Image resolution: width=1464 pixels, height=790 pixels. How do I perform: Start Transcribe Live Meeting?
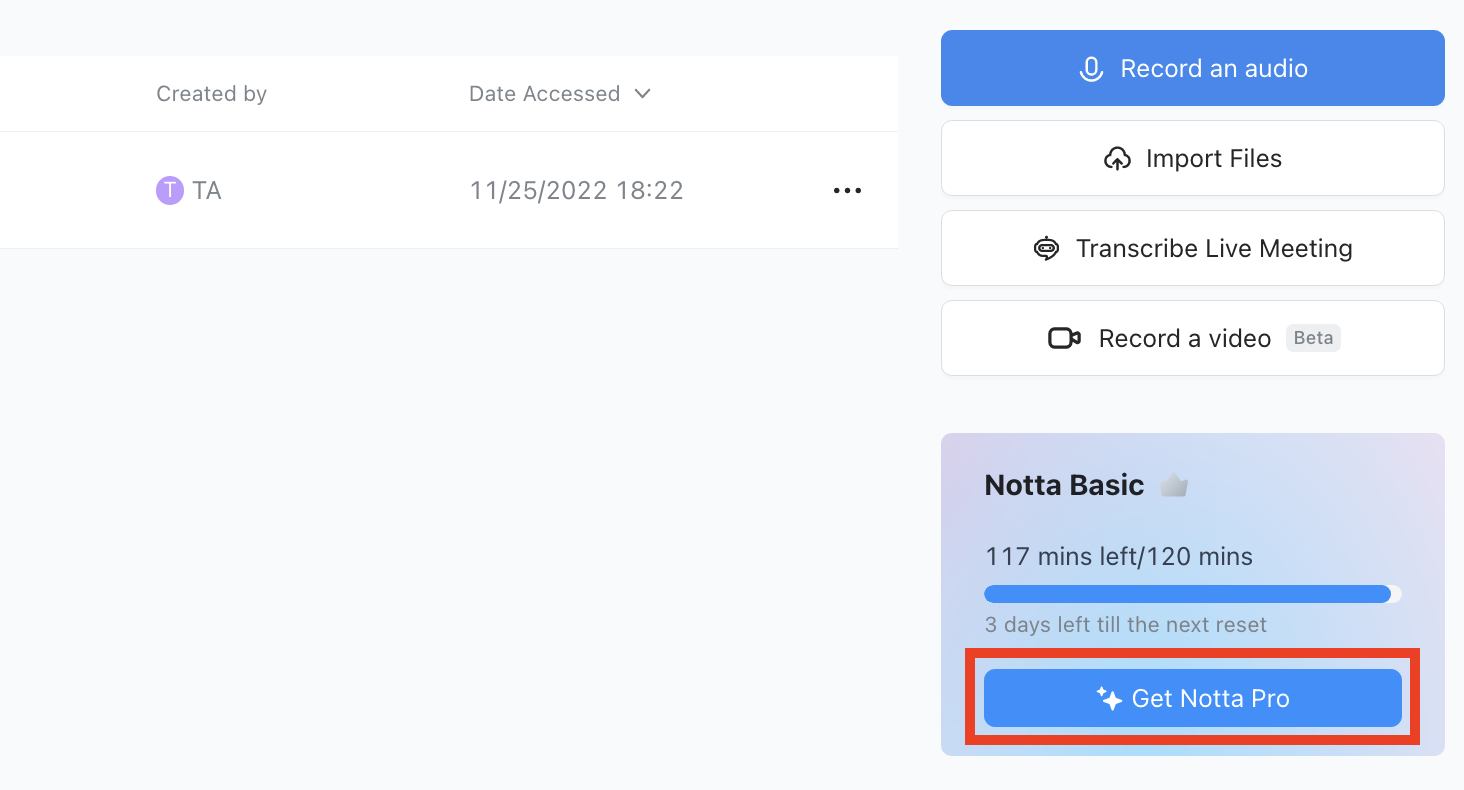pyautogui.click(x=1192, y=248)
